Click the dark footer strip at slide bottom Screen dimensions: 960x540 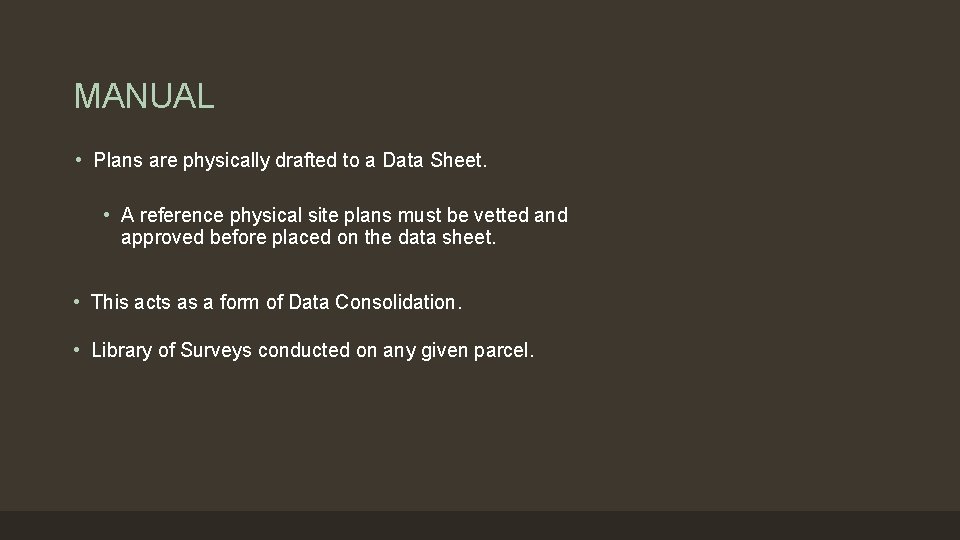pos(480,525)
